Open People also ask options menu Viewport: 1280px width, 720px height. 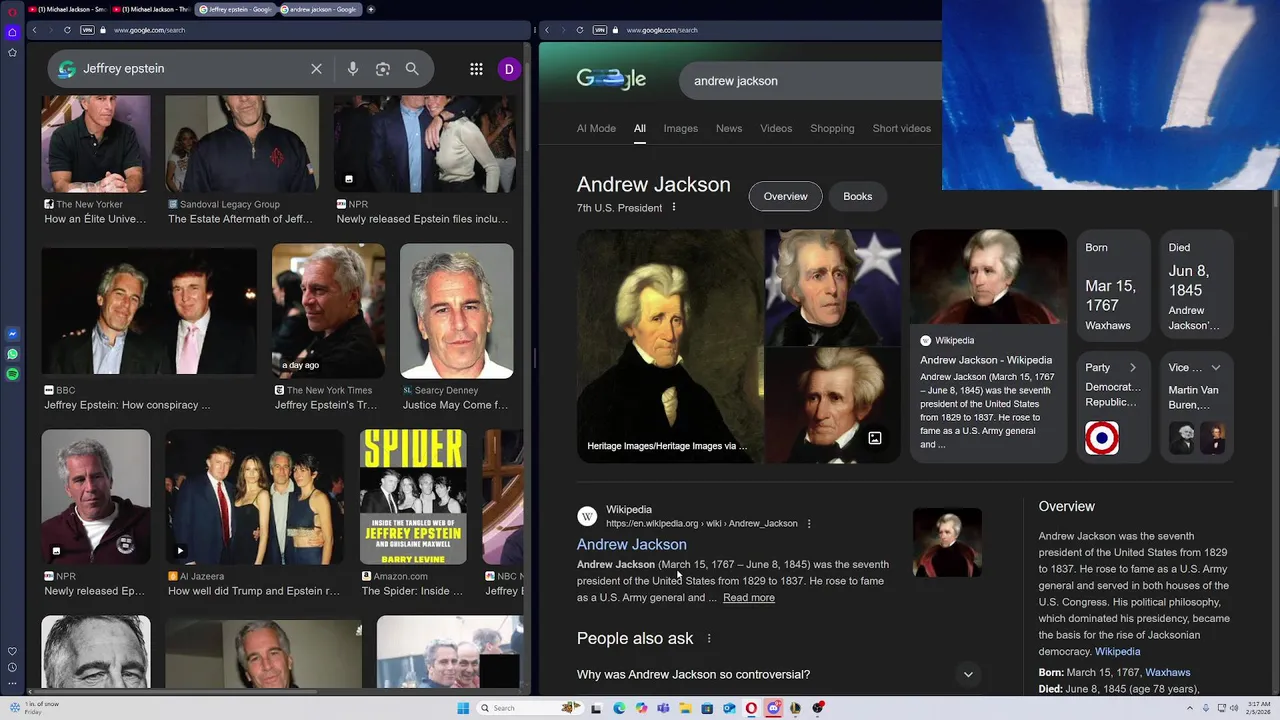click(709, 638)
